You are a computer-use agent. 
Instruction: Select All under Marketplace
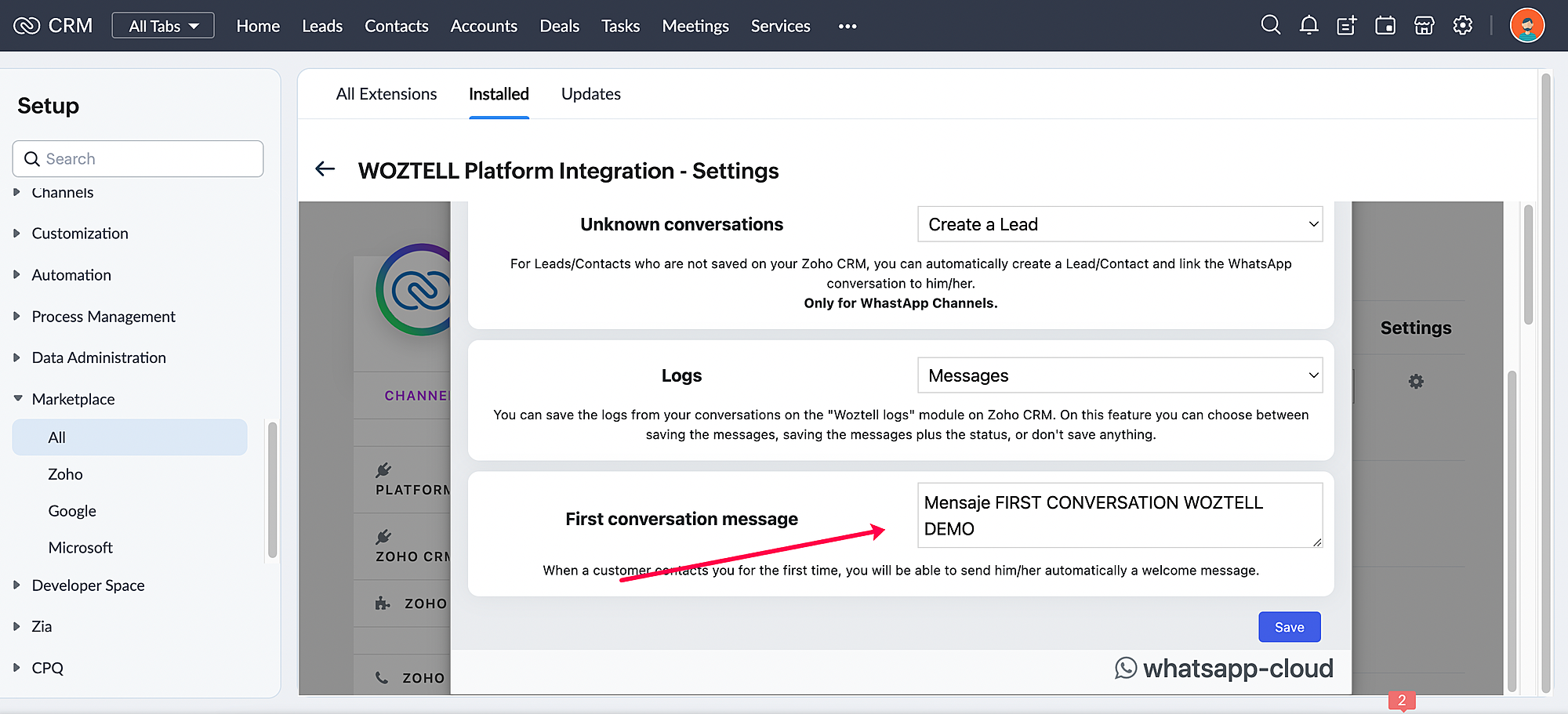point(129,437)
